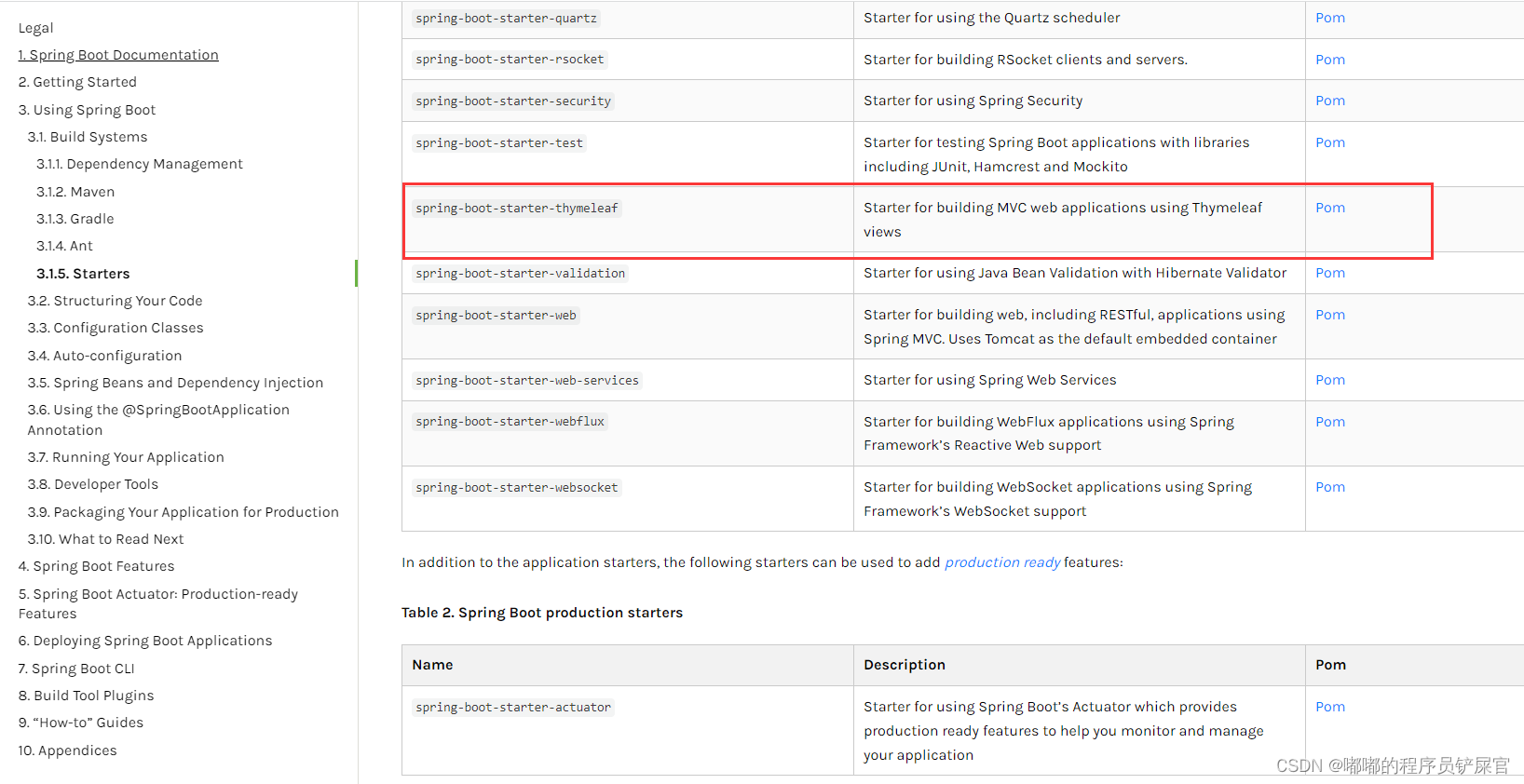The image size is (1524, 784).
Task: Go to 3.7. Running Your Application
Action: 126,457
